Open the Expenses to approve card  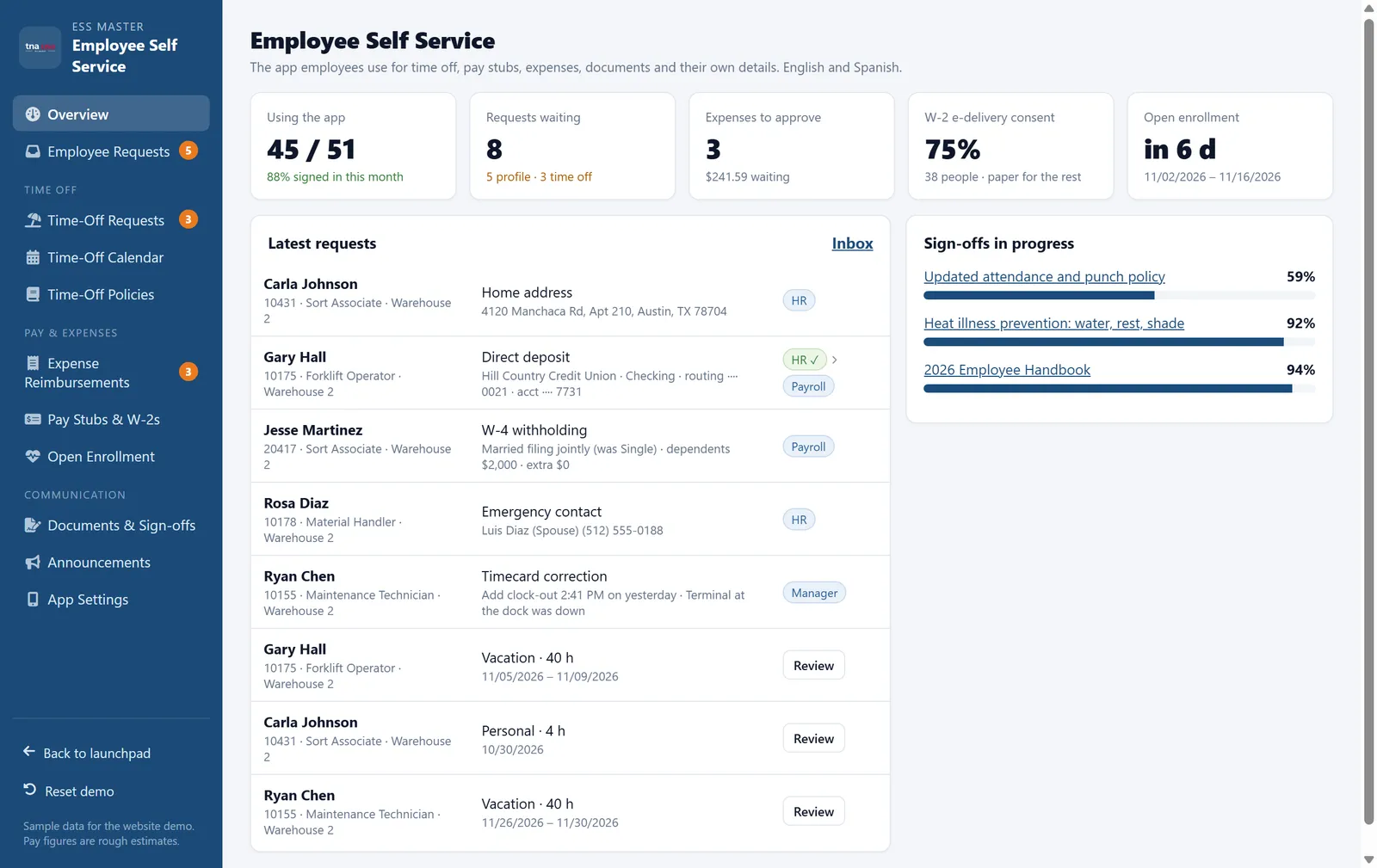point(792,146)
